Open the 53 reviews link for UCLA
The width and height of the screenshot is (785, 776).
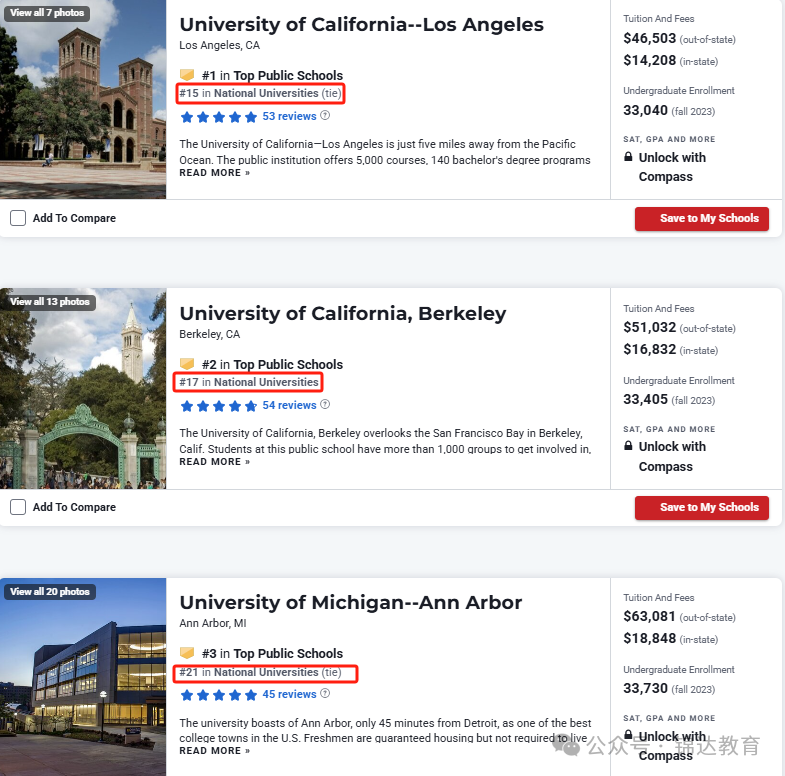tap(289, 116)
